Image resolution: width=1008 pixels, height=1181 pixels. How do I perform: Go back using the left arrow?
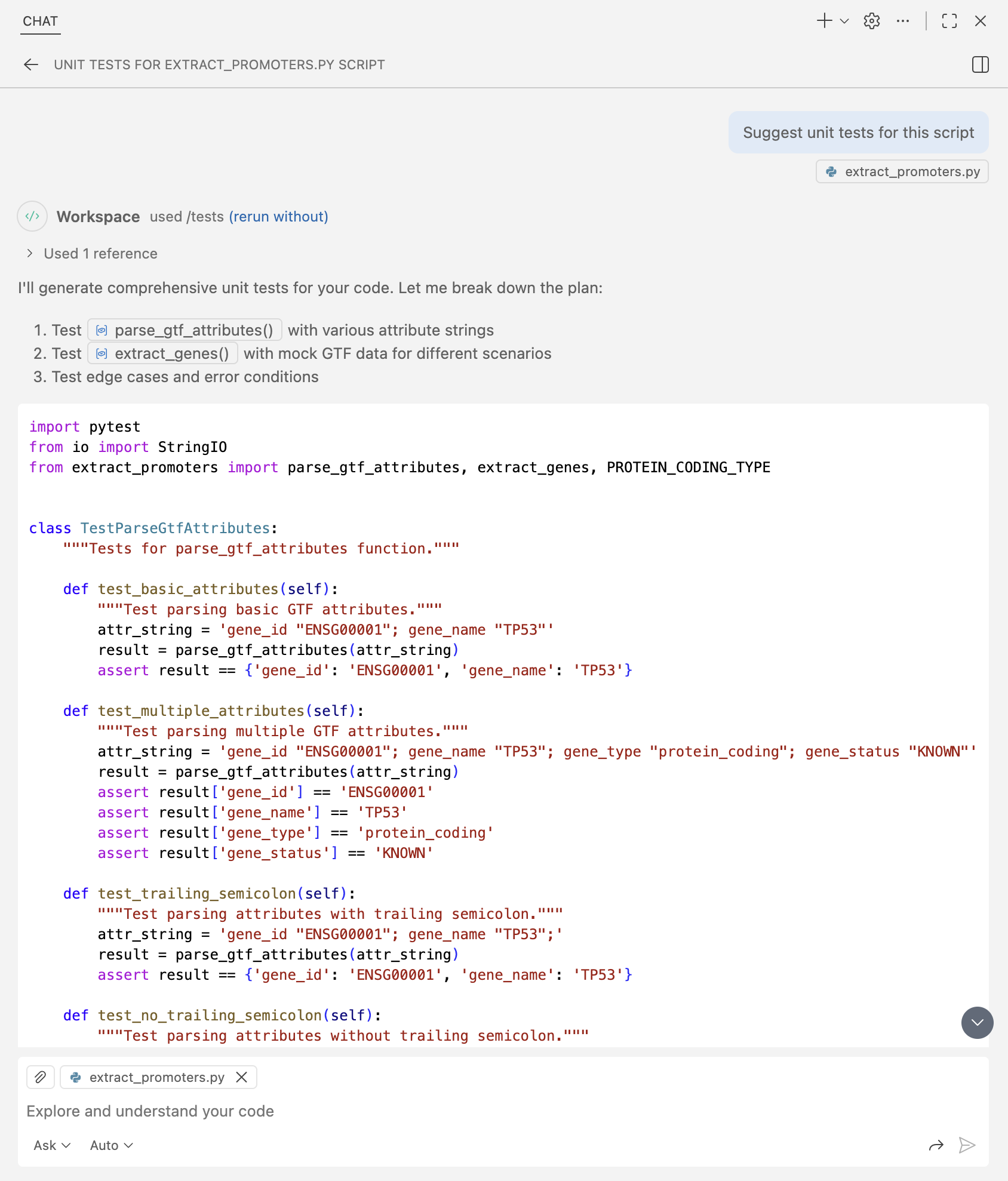point(31,64)
